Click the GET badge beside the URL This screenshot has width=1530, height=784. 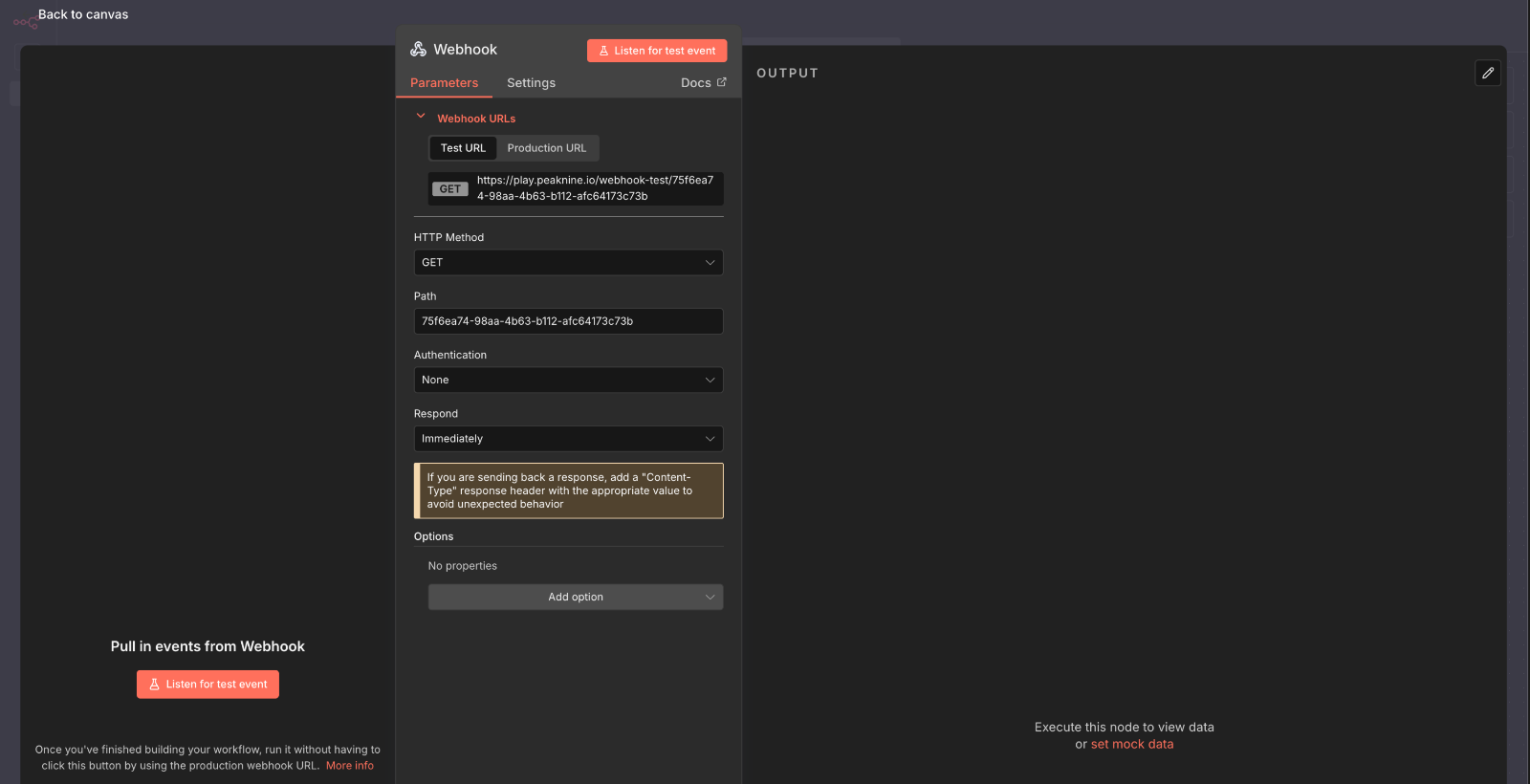(x=450, y=189)
